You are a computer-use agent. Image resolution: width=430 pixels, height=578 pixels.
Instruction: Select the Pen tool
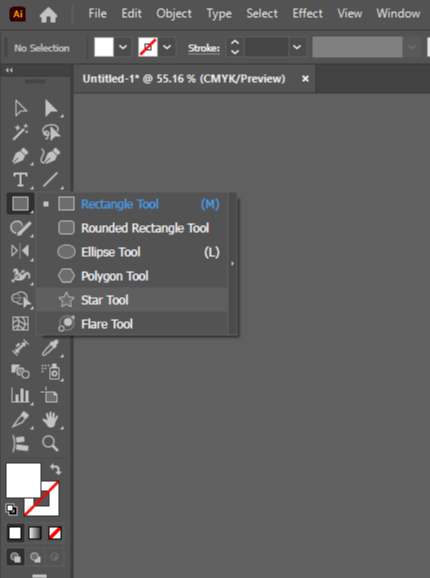[20, 156]
